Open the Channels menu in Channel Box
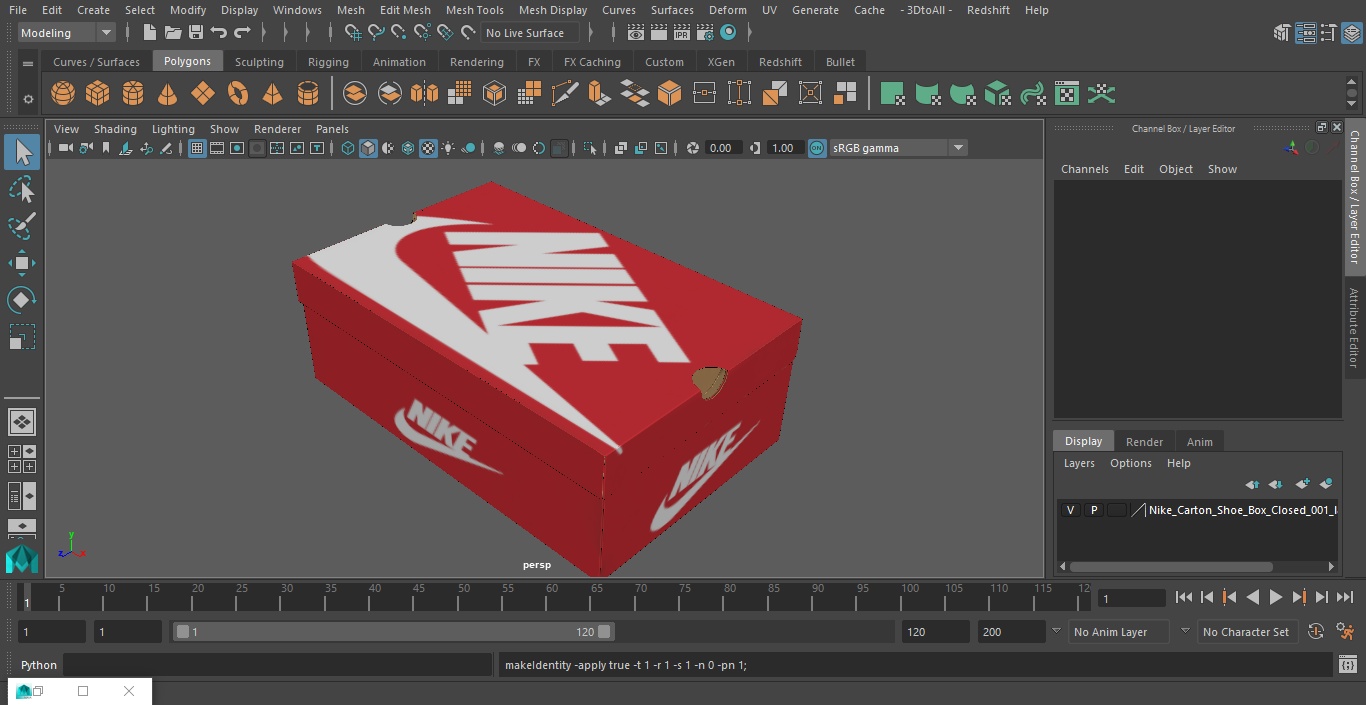This screenshot has height=705, width=1366. tap(1084, 169)
